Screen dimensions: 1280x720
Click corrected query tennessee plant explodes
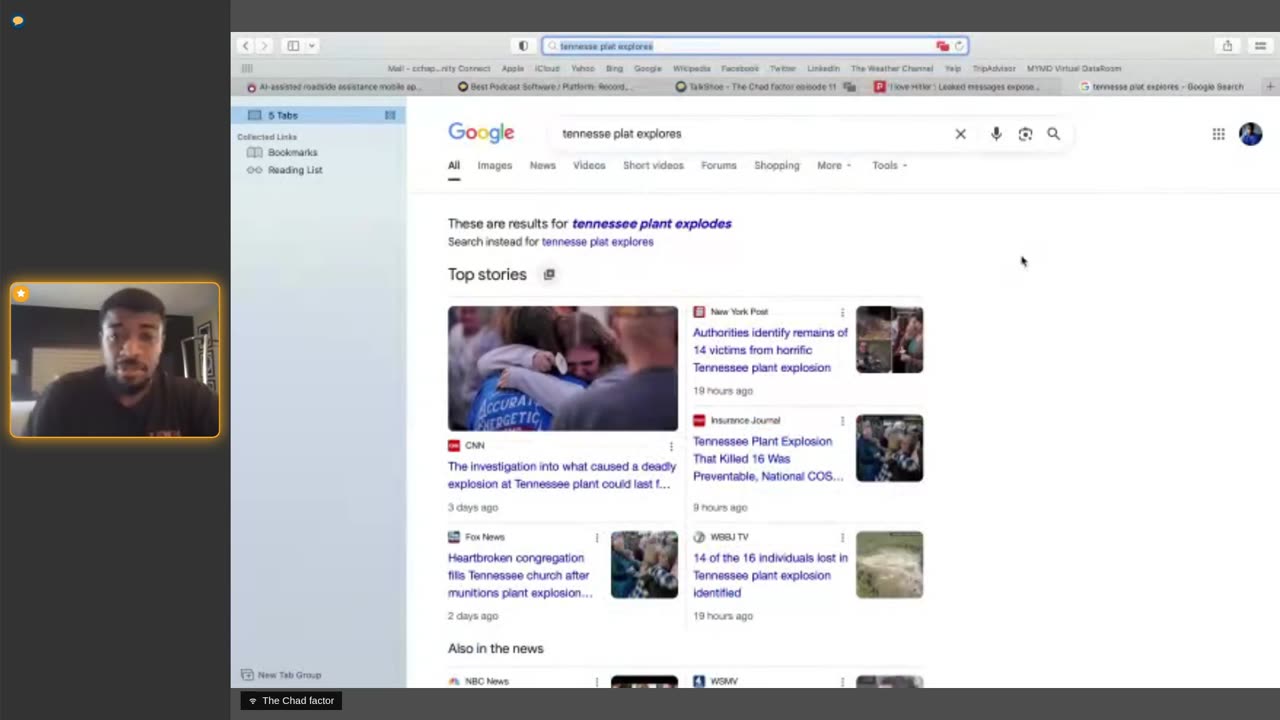pyautogui.click(x=651, y=224)
